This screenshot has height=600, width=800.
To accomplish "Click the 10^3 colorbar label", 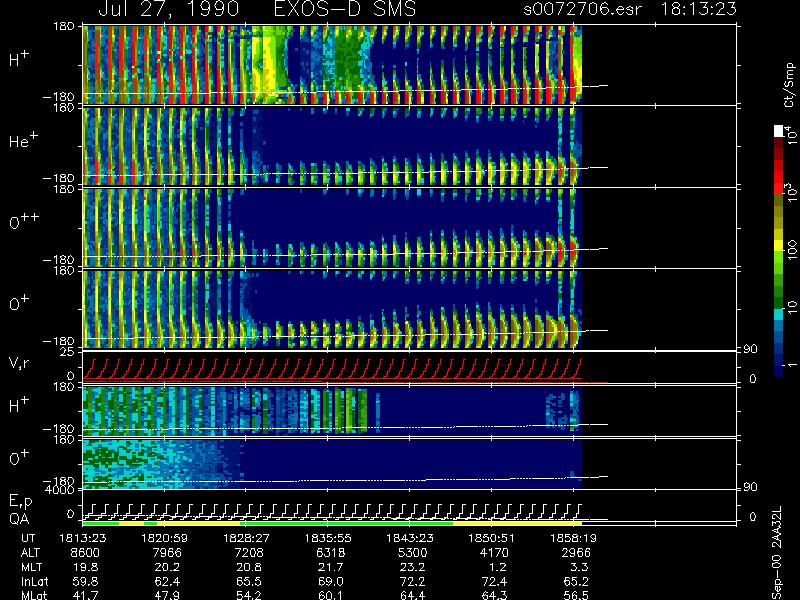I will [790, 192].
